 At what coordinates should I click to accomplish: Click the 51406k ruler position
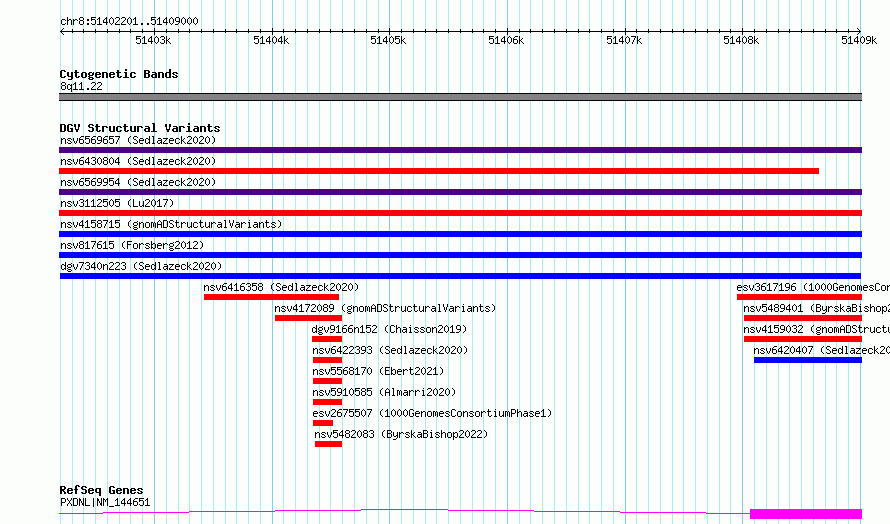[506, 40]
